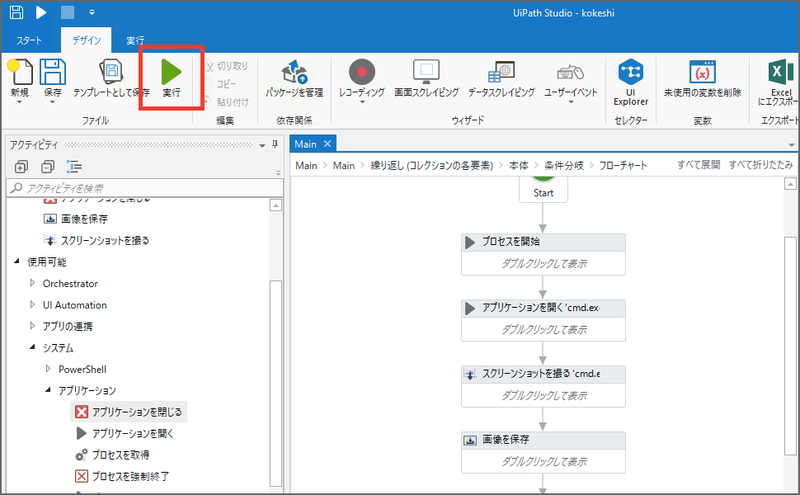Click the 繰り返し (コレクションの各要素) breadcrumb
Image resolution: width=800 pixels, height=495 pixels.
[x=432, y=165]
